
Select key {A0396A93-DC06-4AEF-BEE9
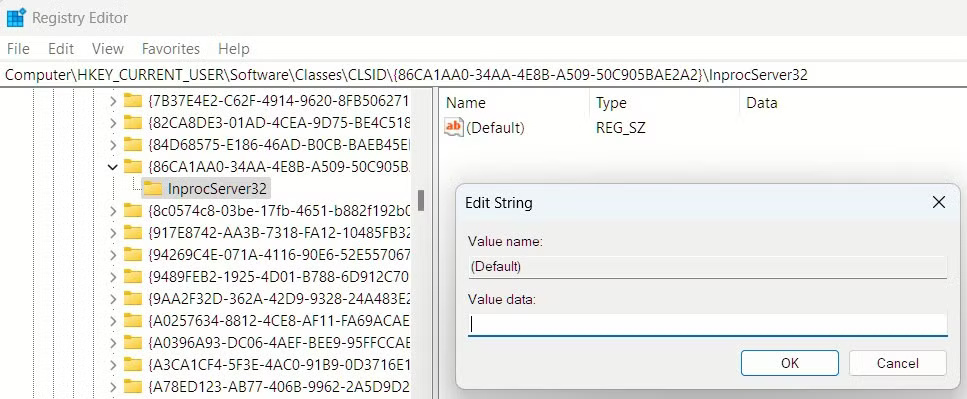(279, 342)
